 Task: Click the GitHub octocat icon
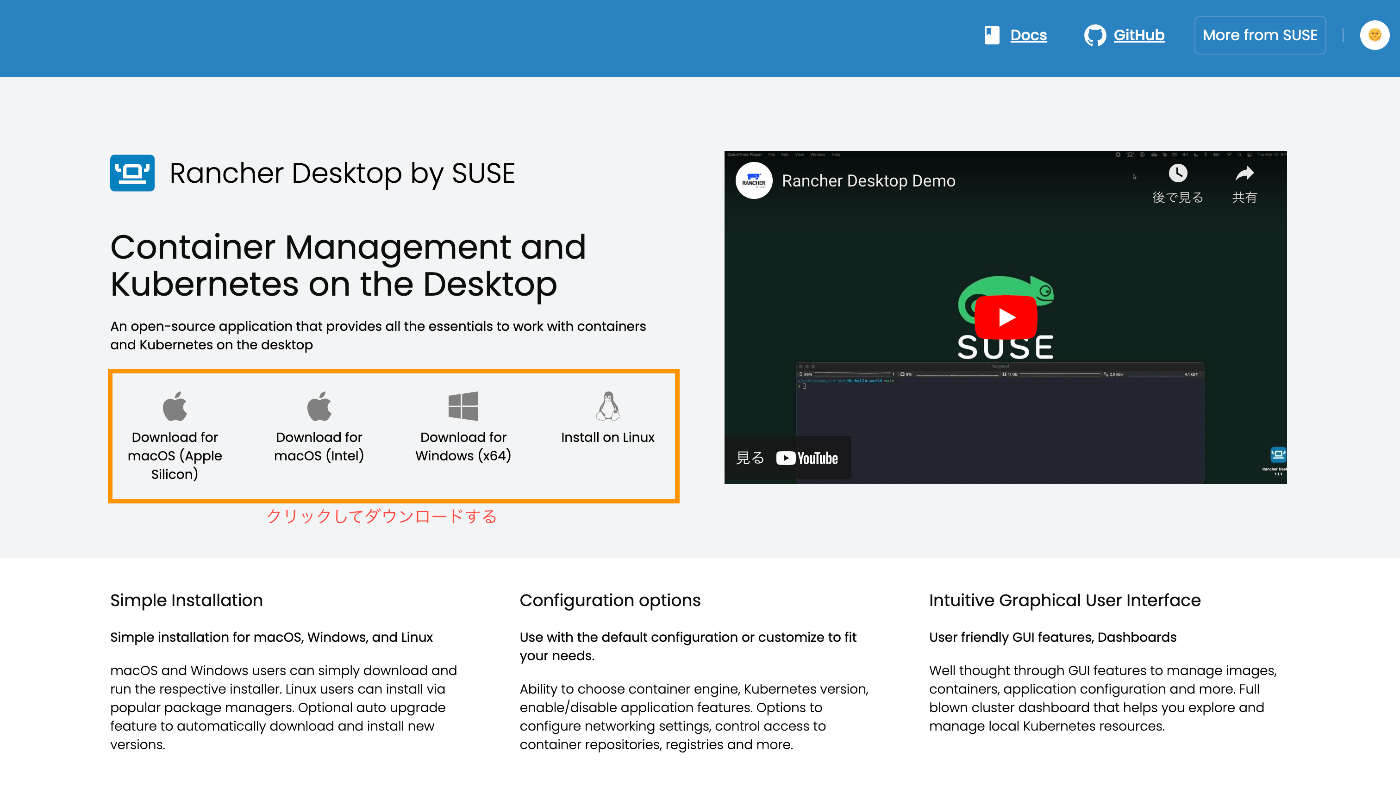1095,35
